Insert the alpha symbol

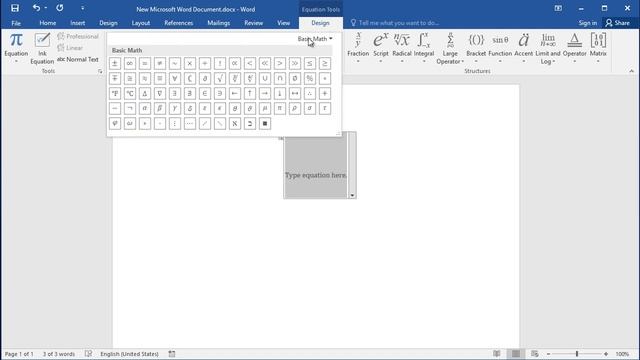pyautogui.click(x=145, y=109)
